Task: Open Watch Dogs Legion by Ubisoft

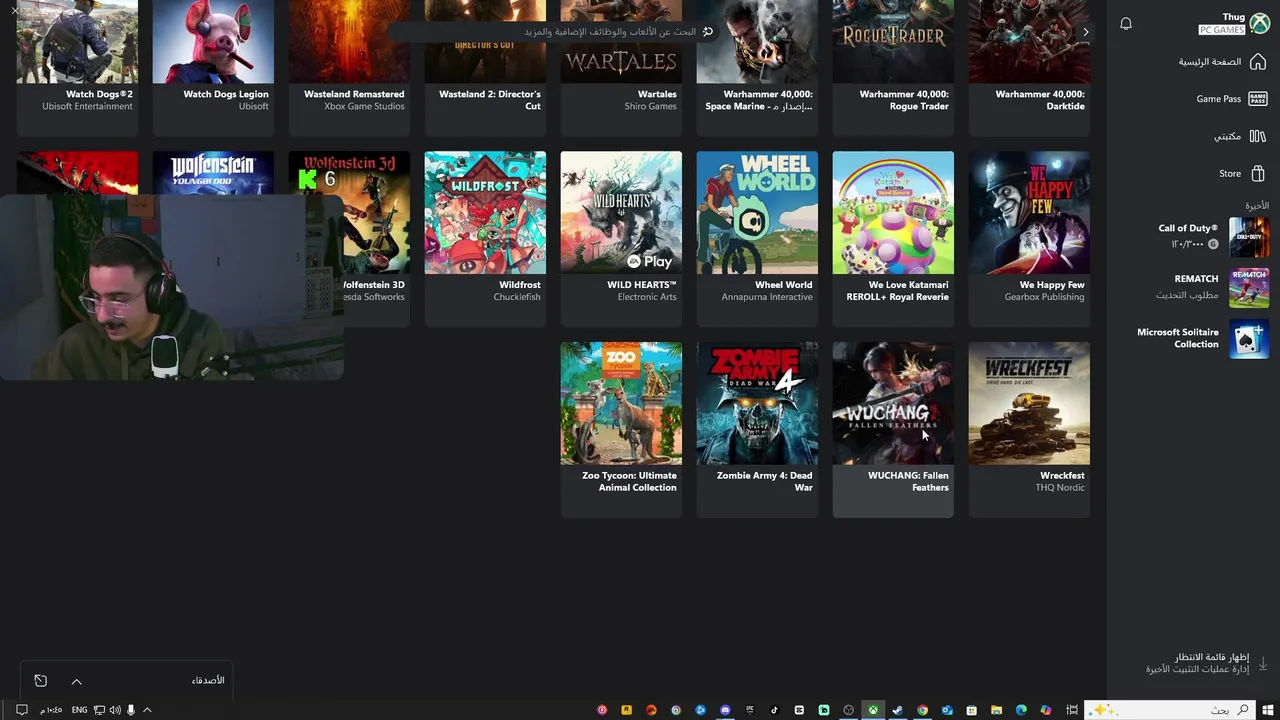Action: tap(213, 66)
